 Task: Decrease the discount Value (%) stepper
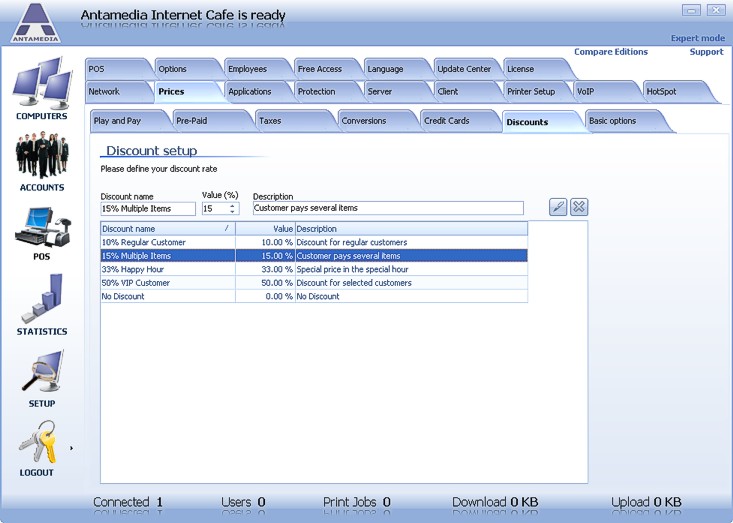click(x=232, y=212)
